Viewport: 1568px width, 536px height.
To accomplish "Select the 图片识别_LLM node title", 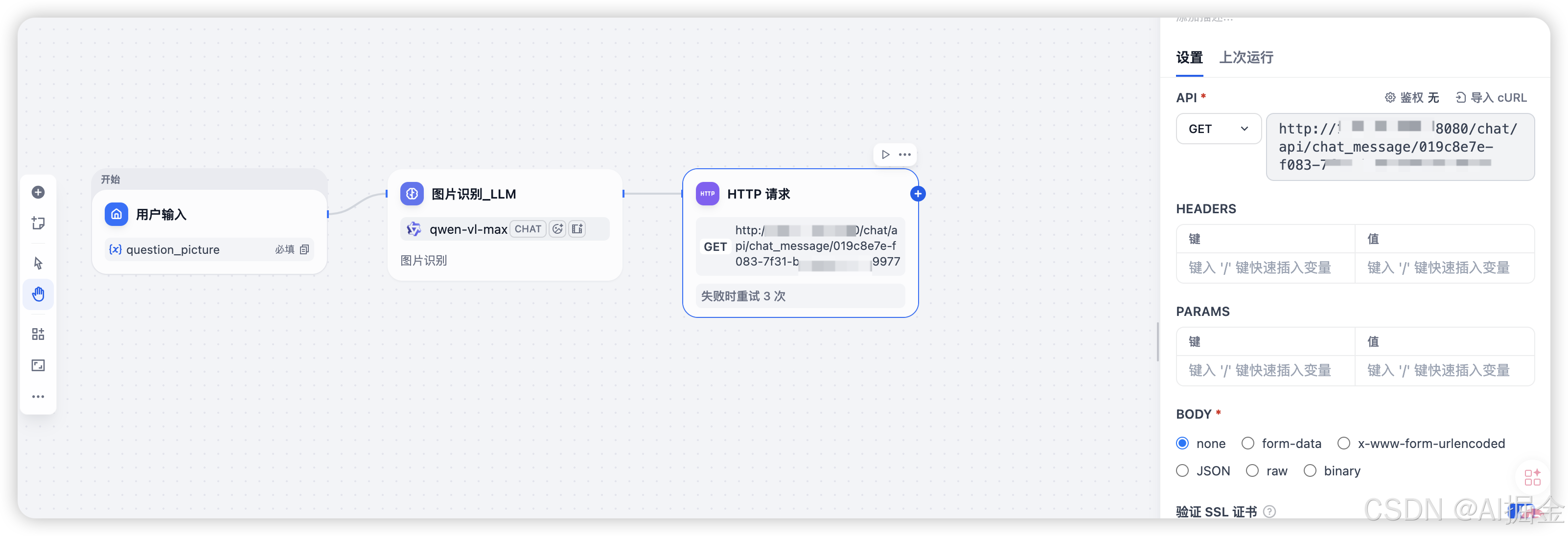I will click(x=474, y=194).
